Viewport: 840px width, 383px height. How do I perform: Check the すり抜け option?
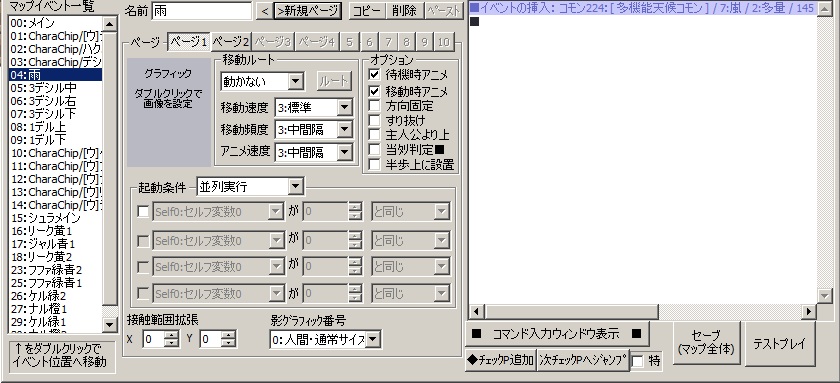coord(374,121)
